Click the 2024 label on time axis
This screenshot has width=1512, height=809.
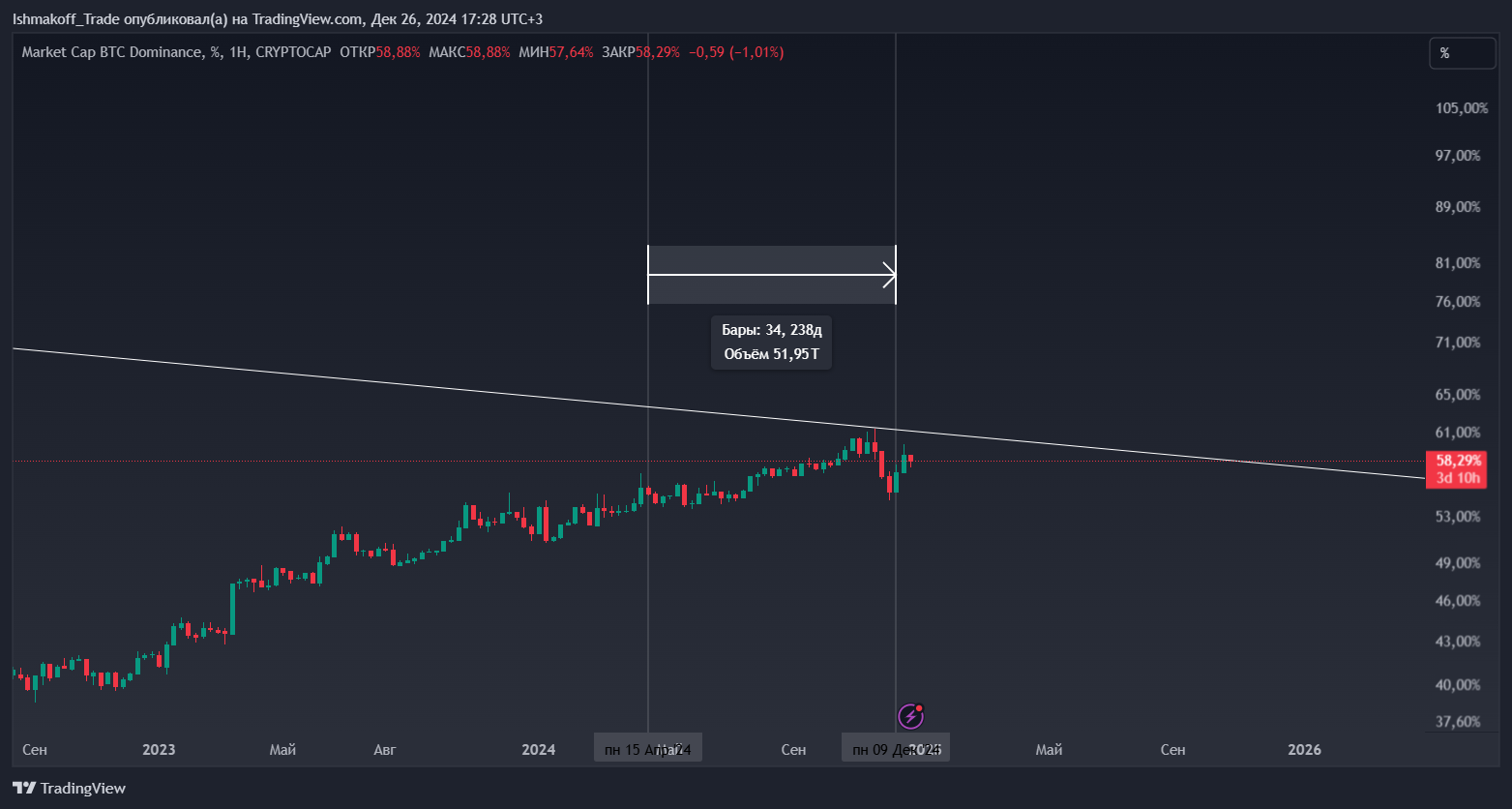(539, 750)
